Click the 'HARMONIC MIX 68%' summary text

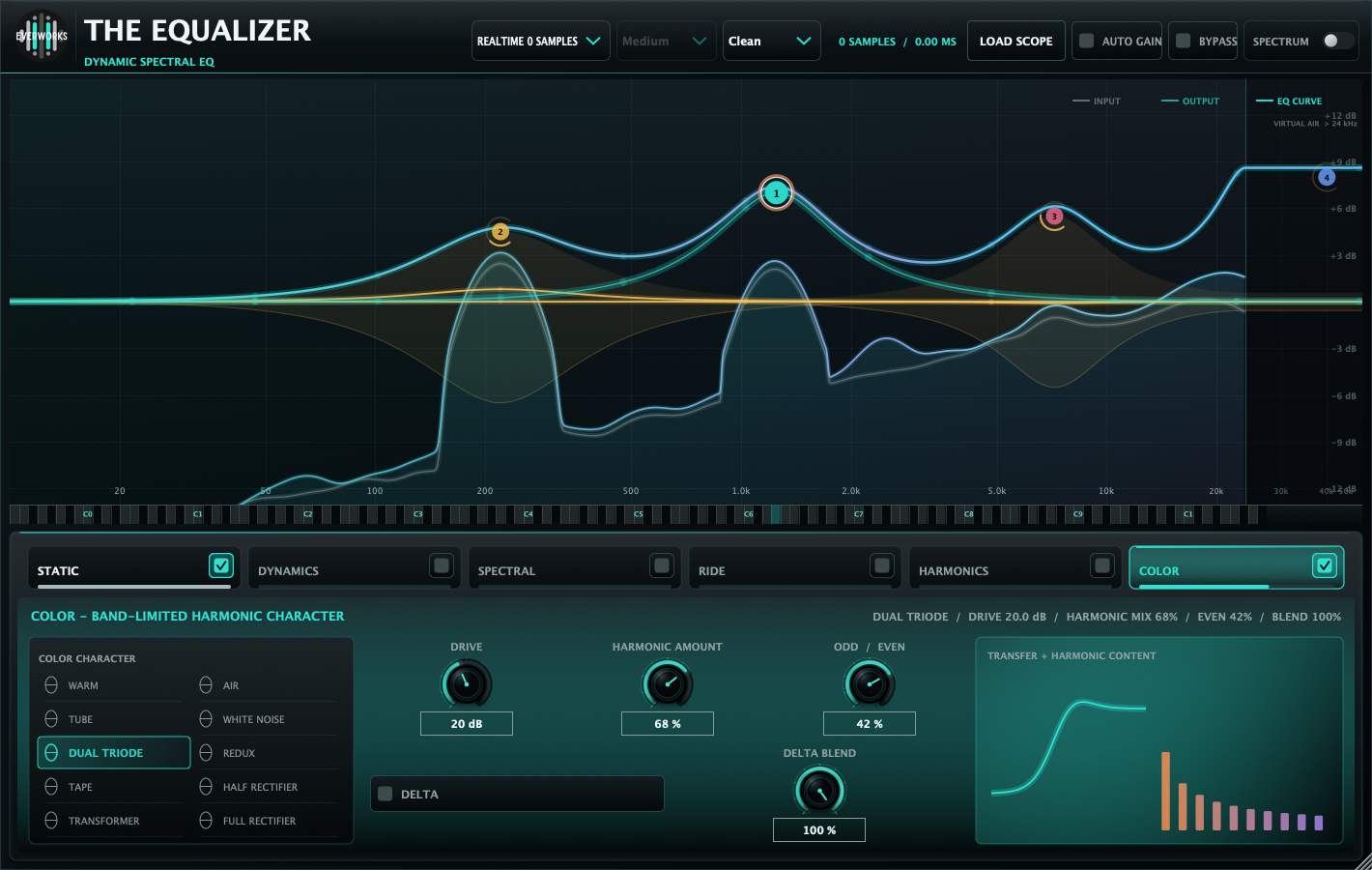point(1122,617)
